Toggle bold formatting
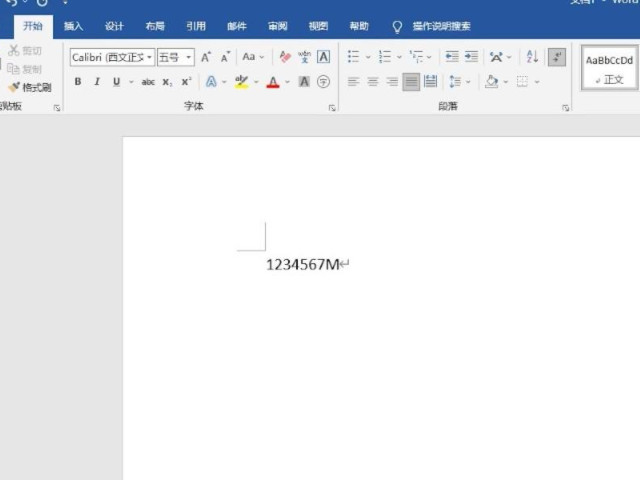 [78, 82]
